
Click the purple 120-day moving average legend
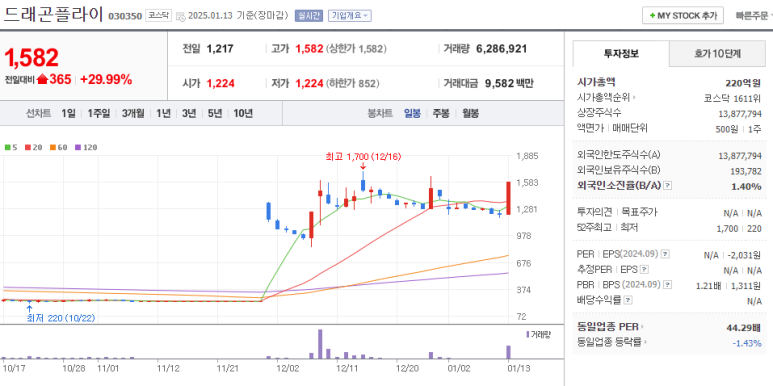[86, 147]
